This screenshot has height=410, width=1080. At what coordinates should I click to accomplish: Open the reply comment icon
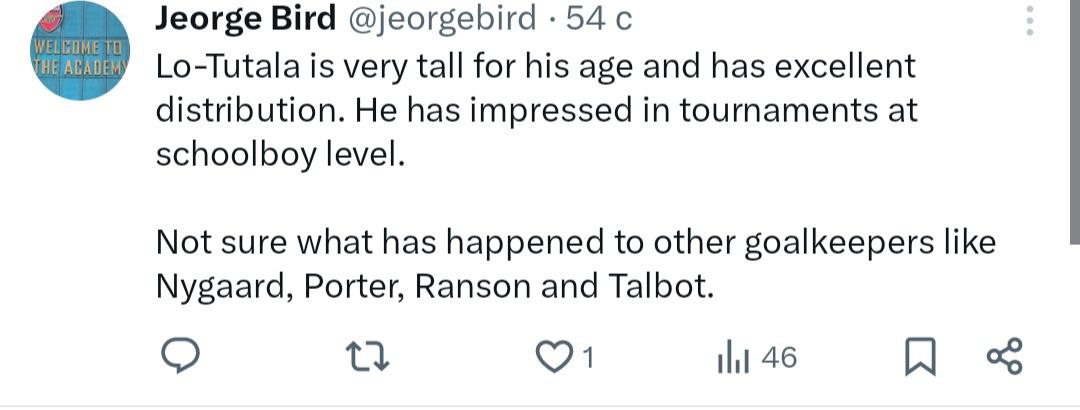[180, 357]
